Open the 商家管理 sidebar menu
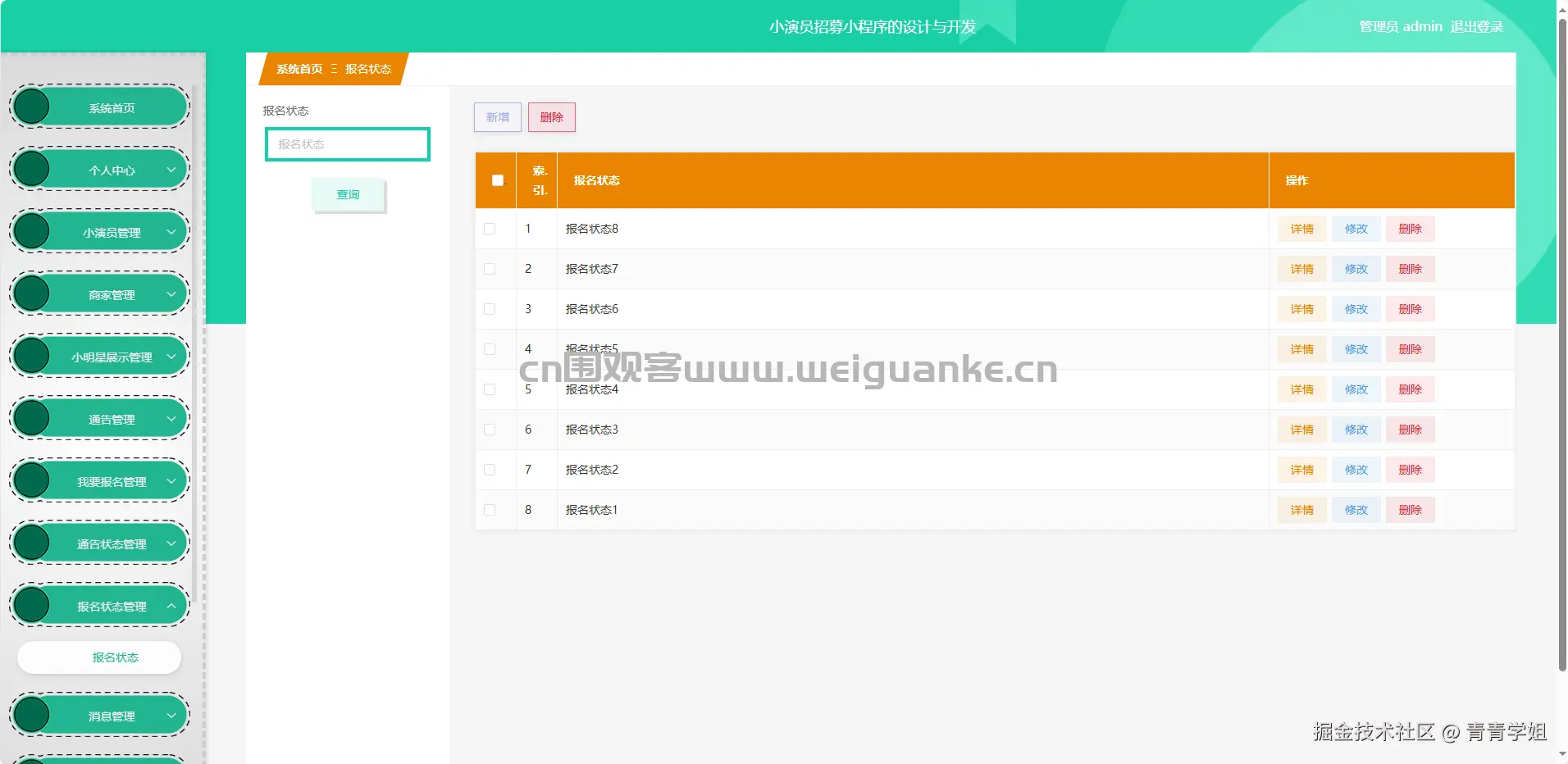The width and height of the screenshot is (1568, 764). 99,293
